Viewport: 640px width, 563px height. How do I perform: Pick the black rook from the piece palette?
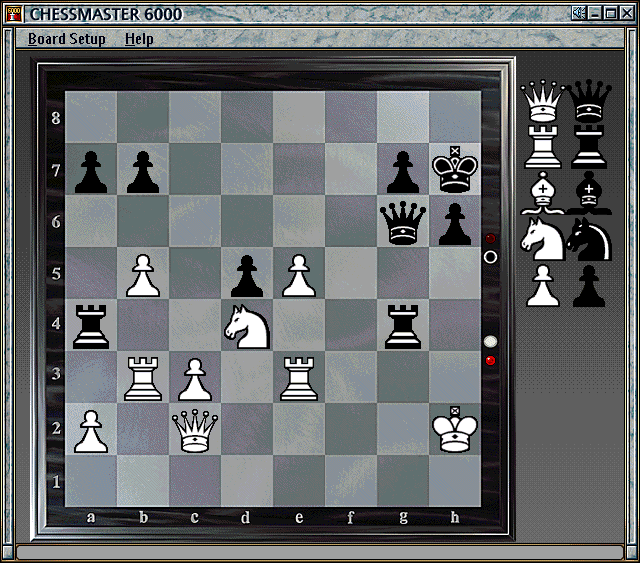click(589, 147)
